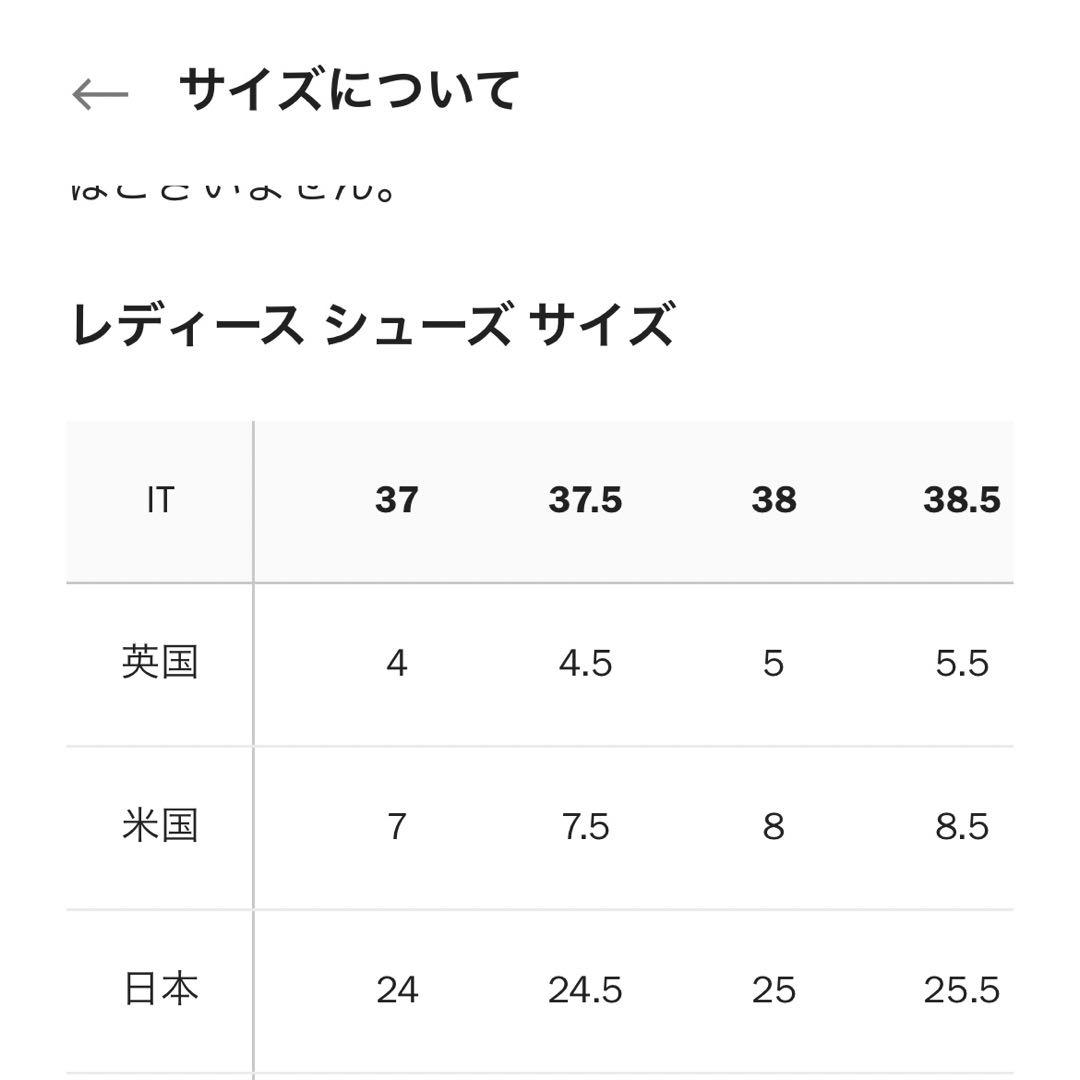Select Japan size 25.5 cell
The width and height of the screenshot is (1080, 1080).
pyautogui.click(x=962, y=990)
